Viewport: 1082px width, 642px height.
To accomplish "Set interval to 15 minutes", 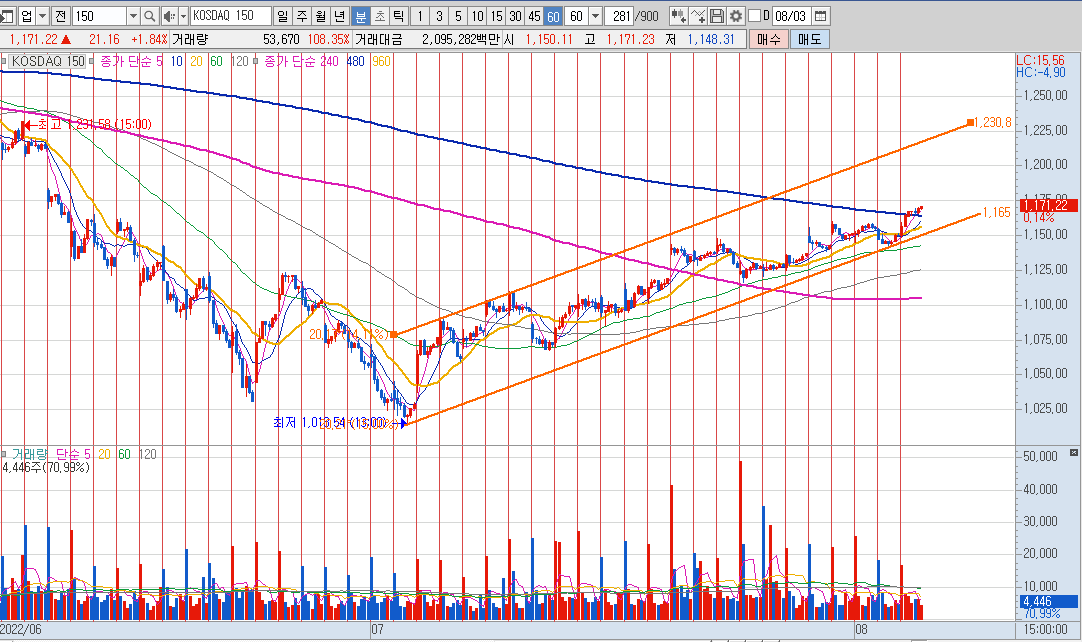I will pos(496,16).
